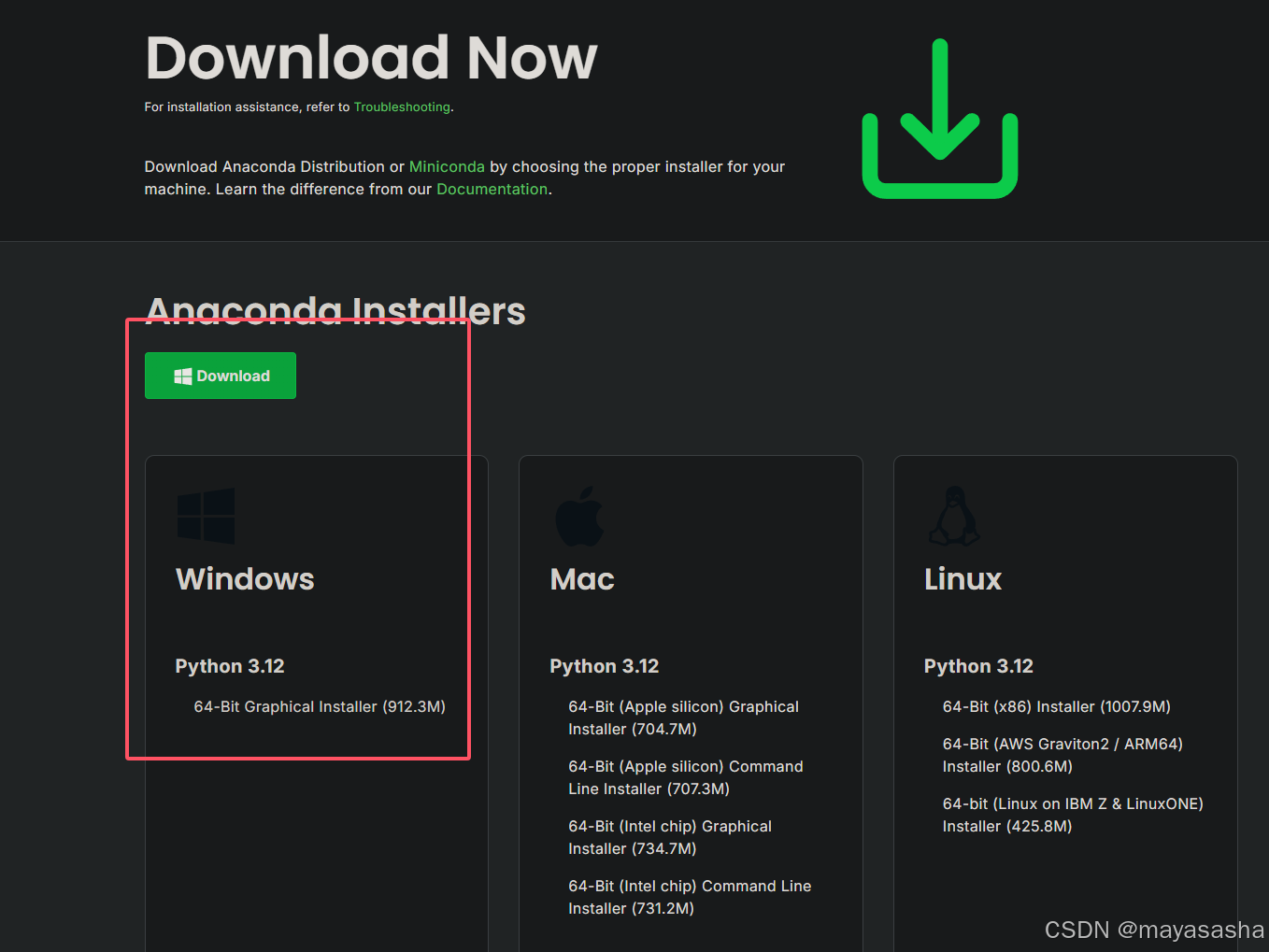The height and width of the screenshot is (952, 1269).
Task: Click Python 3.12 label in Windows card
Action: [x=230, y=666]
